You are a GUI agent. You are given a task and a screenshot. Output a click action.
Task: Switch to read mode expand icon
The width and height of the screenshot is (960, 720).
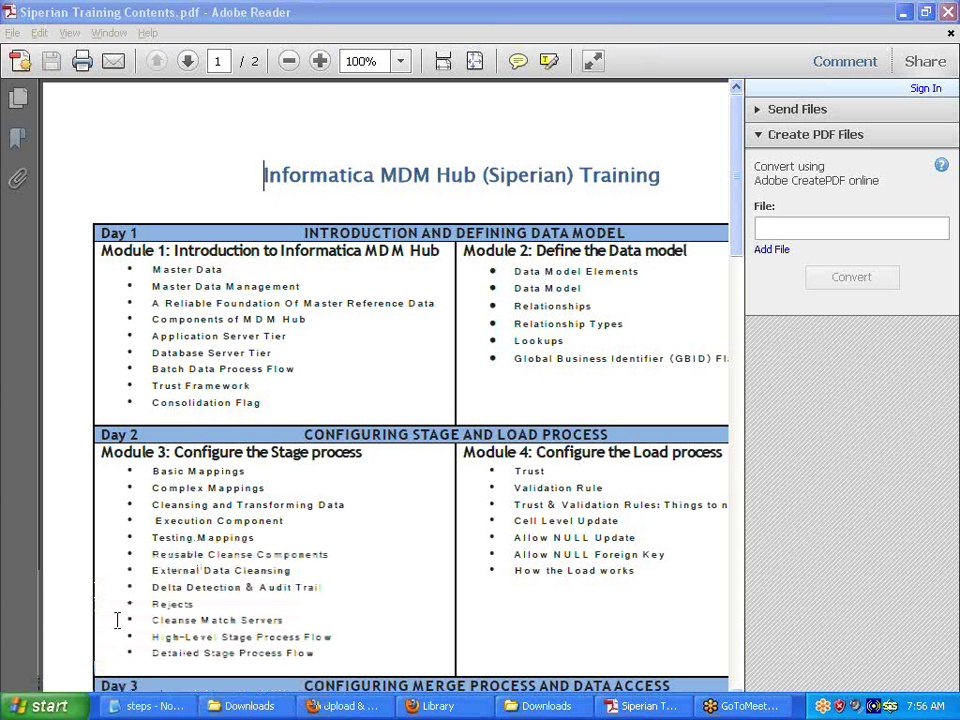(593, 61)
